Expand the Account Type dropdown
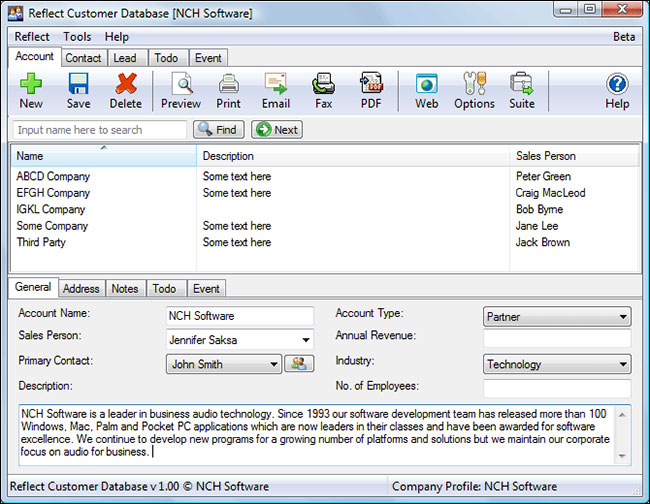This screenshot has width=650, height=504. 623,317
